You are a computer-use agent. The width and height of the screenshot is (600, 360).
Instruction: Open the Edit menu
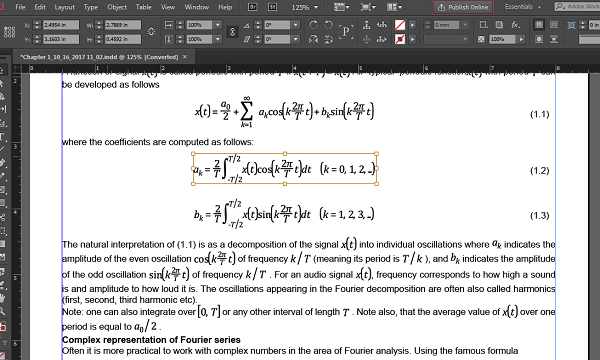(x=40, y=7)
